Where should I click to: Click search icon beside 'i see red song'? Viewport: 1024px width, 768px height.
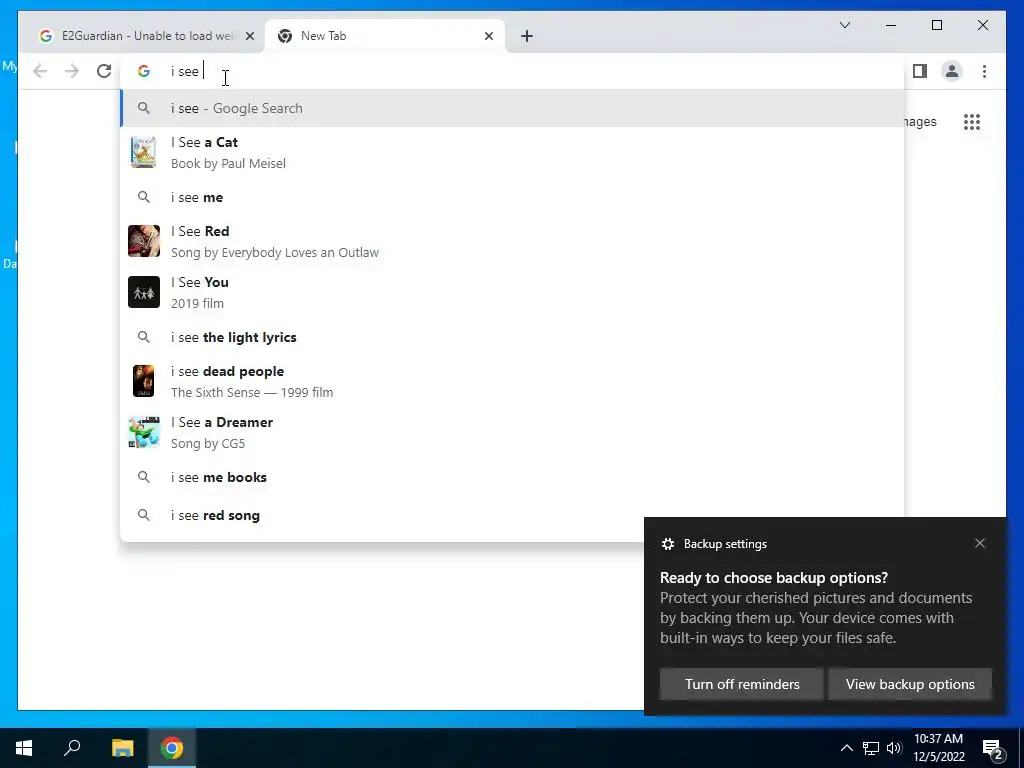pyautogui.click(x=144, y=515)
